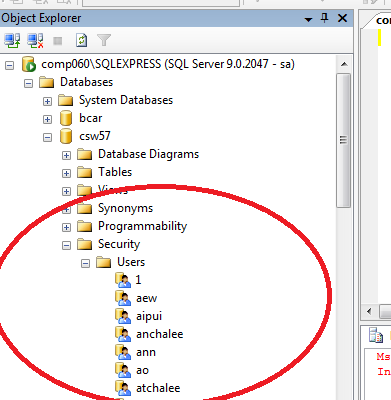The width and height of the screenshot is (391, 400).
Task: Click the System Databases folder icon
Action: [65, 100]
